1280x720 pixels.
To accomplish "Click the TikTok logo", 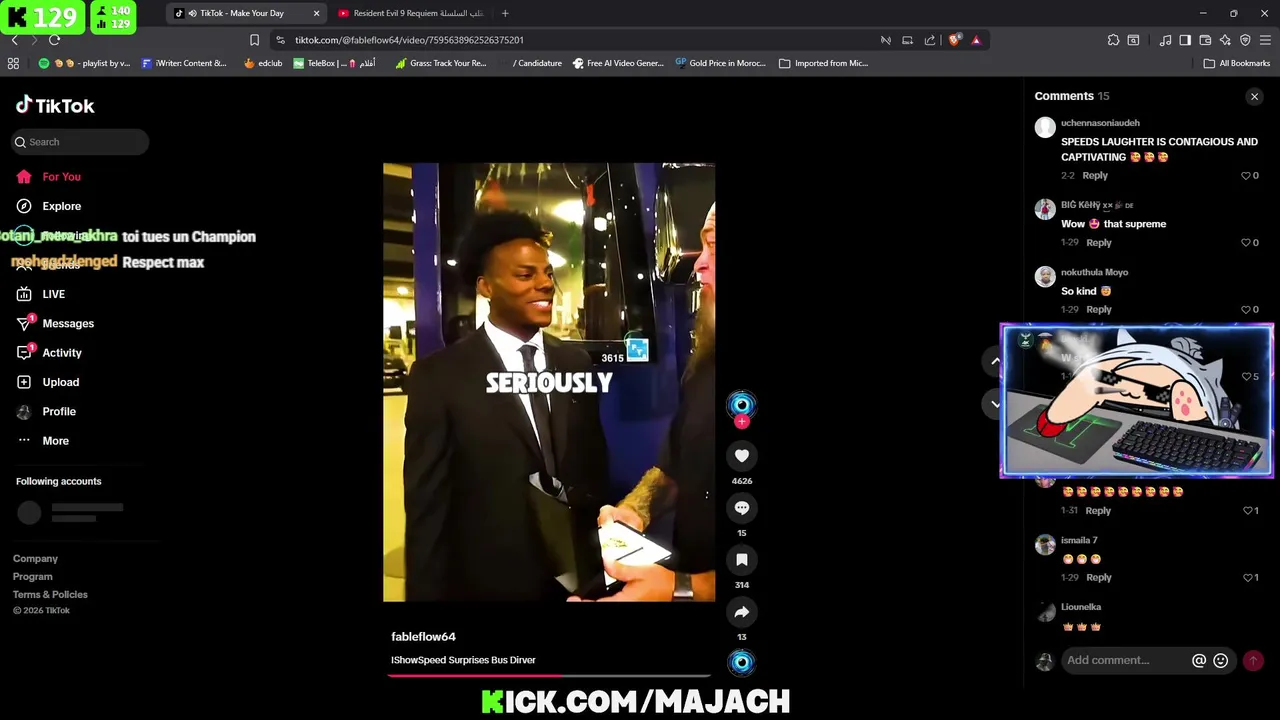I will (55, 105).
